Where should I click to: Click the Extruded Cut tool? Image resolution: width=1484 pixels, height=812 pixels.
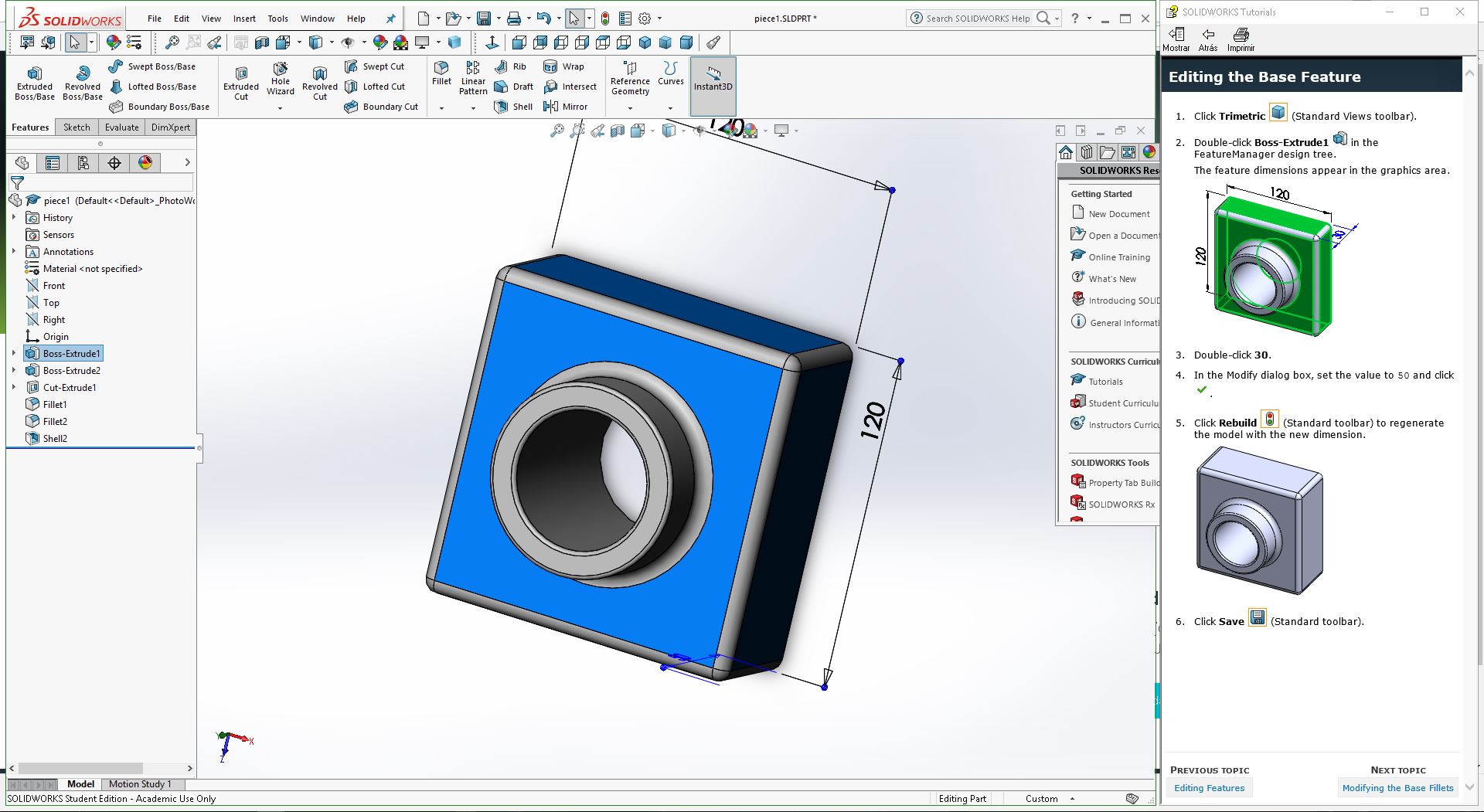click(241, 83)
